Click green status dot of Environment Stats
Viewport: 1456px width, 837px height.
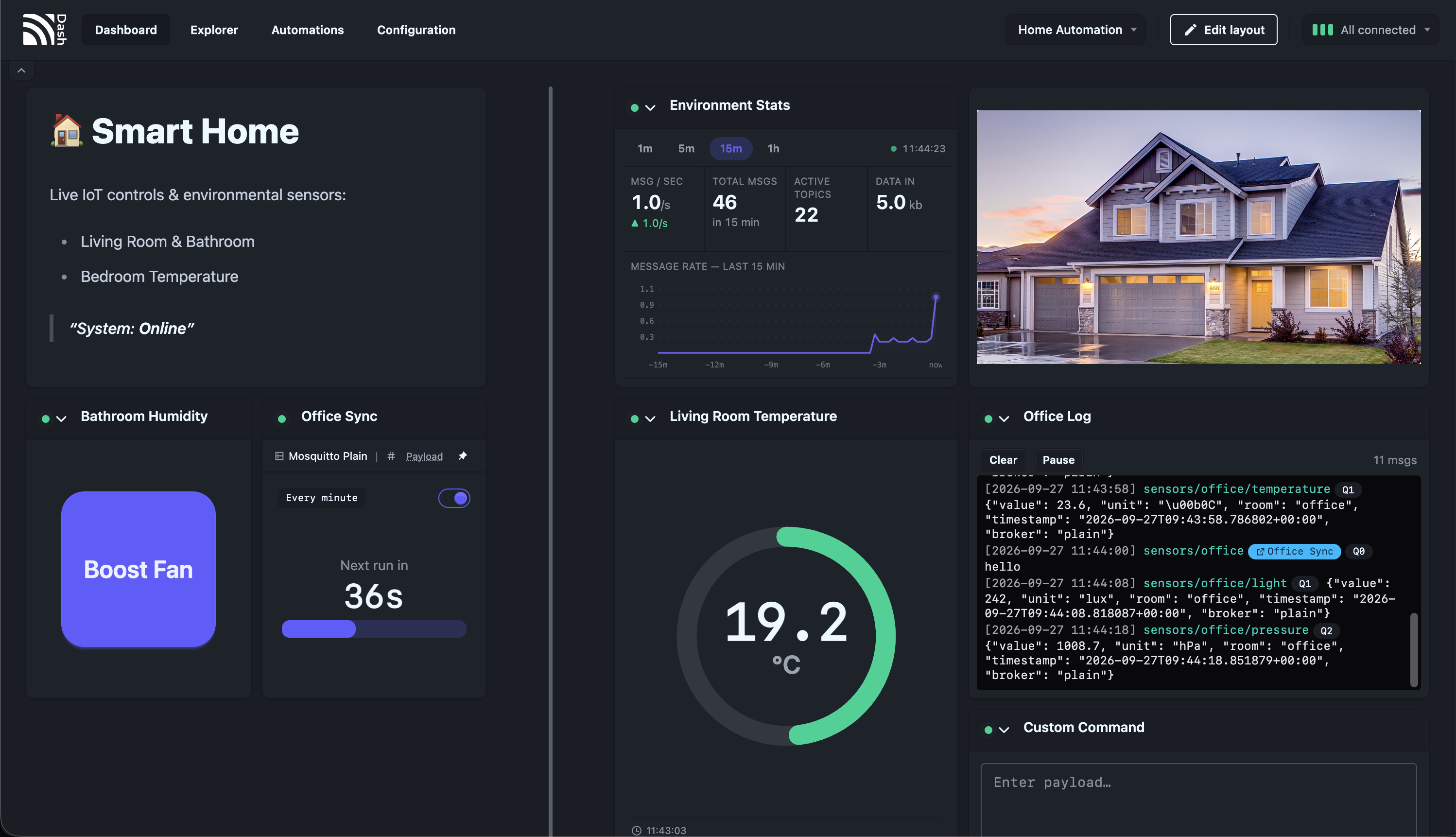coord(634,107)
